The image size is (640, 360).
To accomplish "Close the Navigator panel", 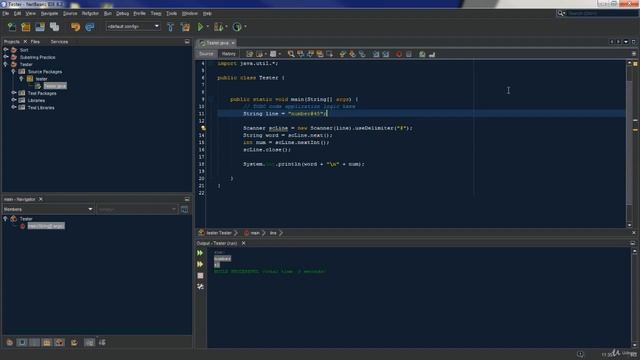I will click(40, 199).
